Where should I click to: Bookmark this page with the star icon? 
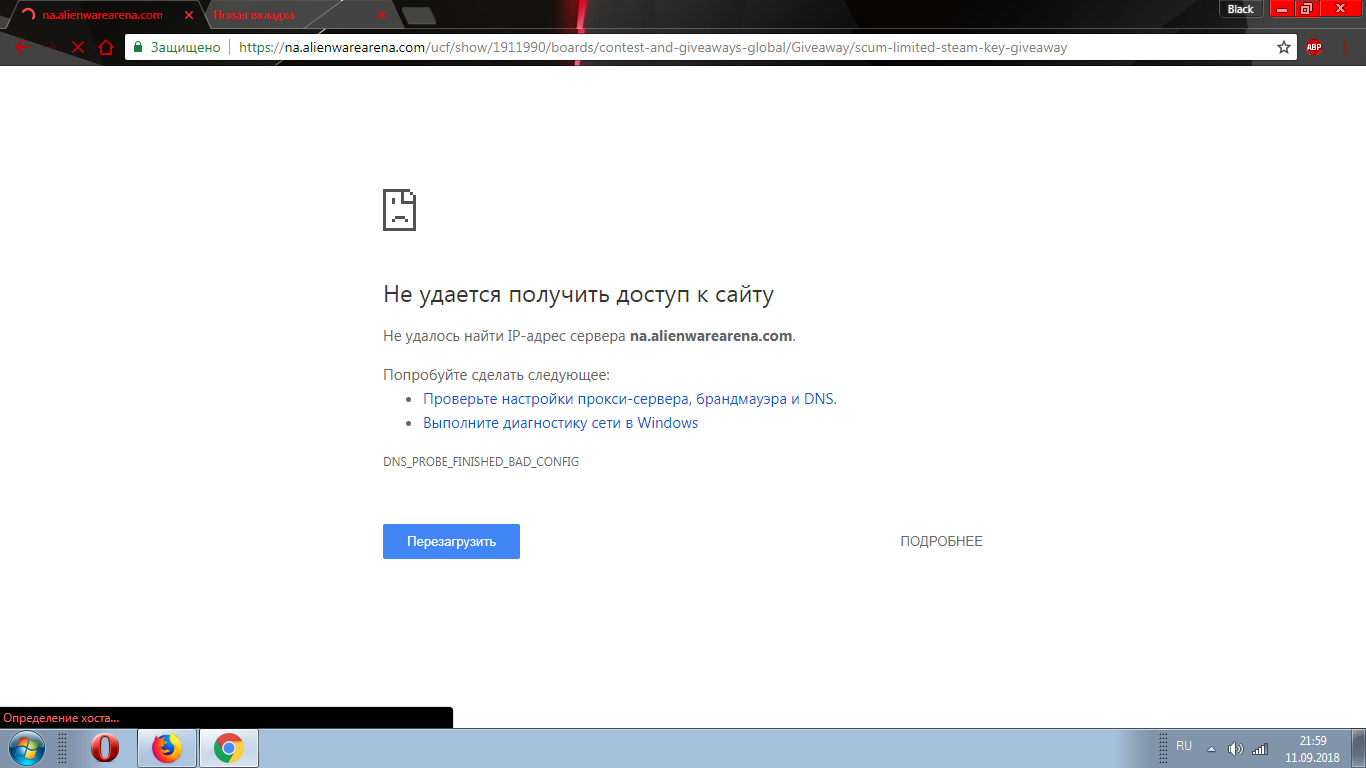1284,47
